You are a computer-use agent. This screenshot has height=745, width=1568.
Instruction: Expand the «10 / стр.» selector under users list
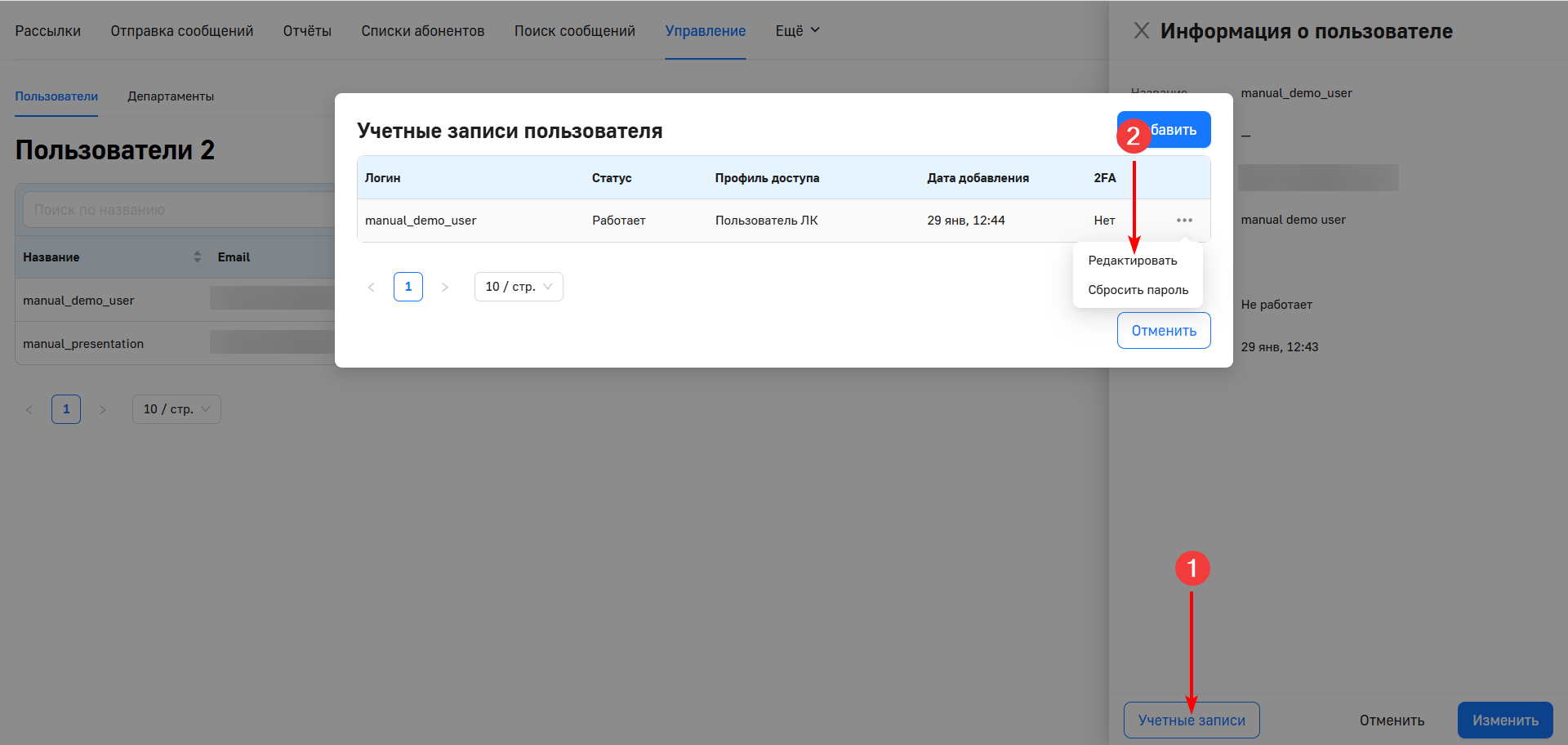click(x=176, y=408)
